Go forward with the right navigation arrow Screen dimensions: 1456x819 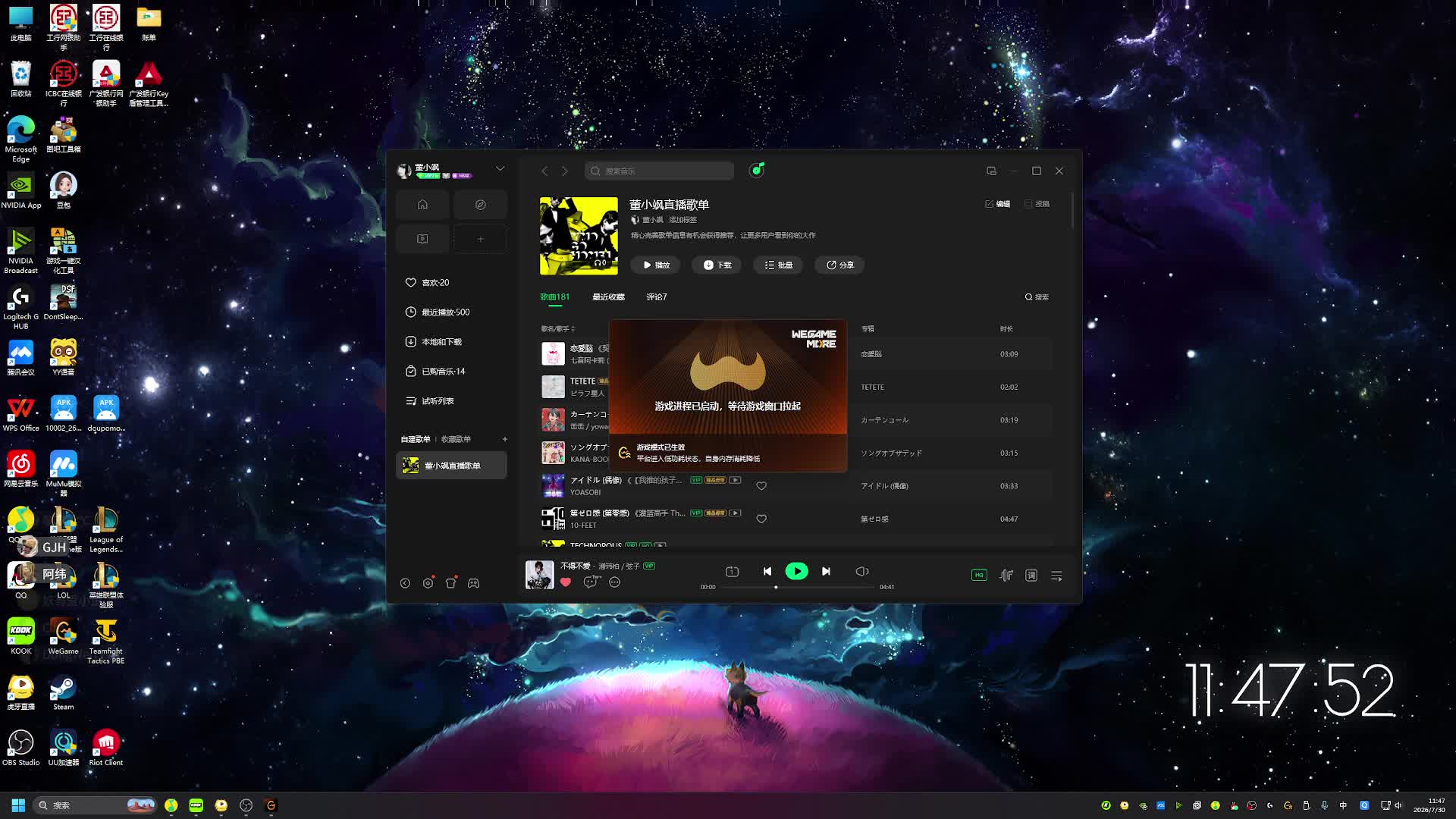coord(564,171)
